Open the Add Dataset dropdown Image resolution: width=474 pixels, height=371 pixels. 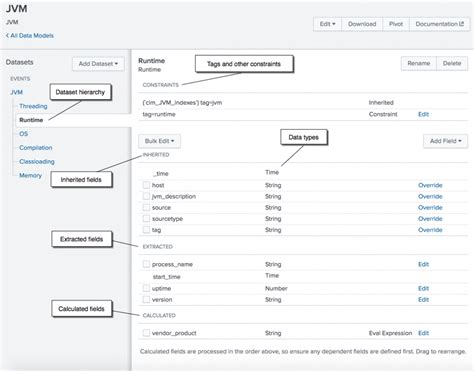[x=98, y=64]
